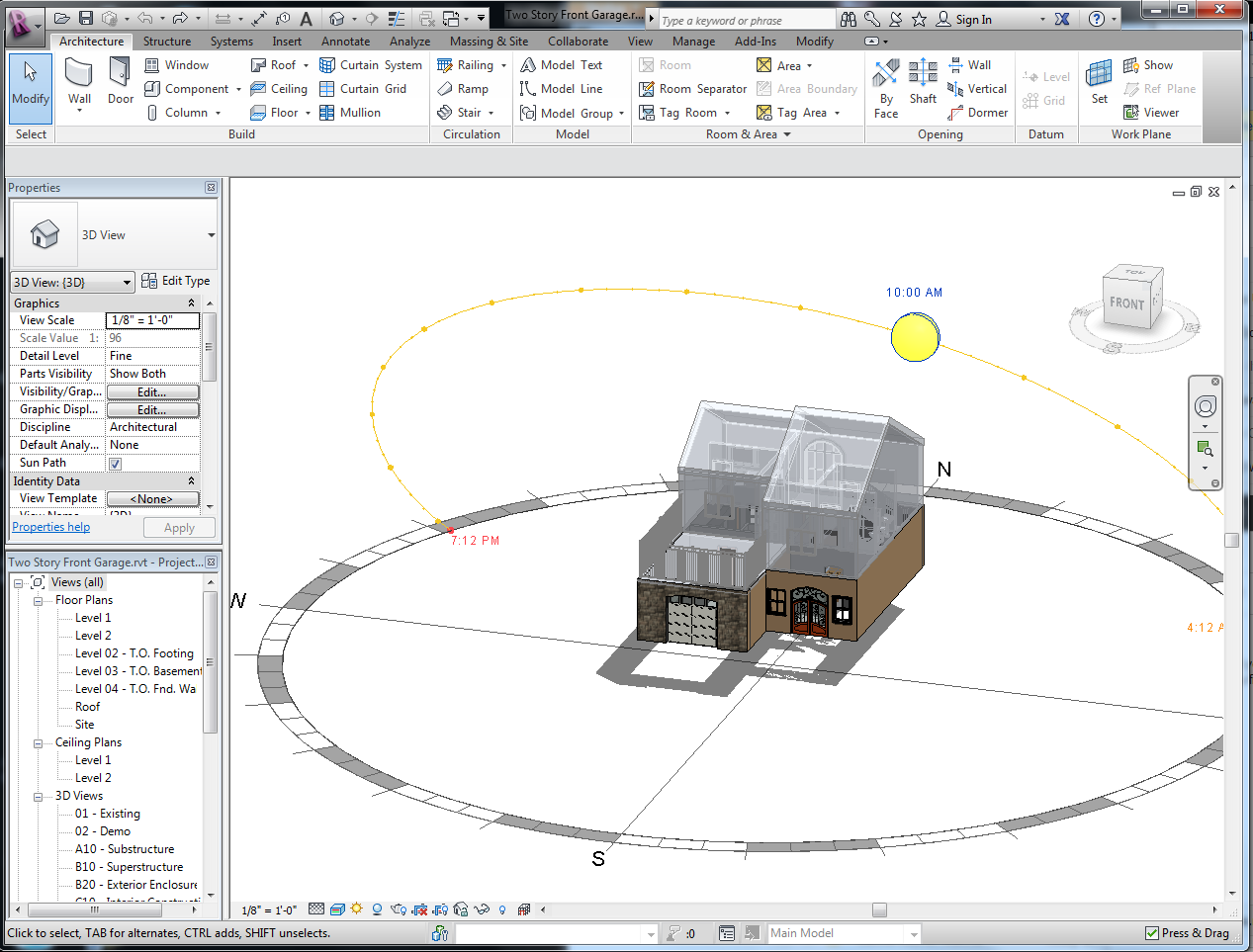
Task: Click the Door tool icon
Action: click(x=121, y=81)
